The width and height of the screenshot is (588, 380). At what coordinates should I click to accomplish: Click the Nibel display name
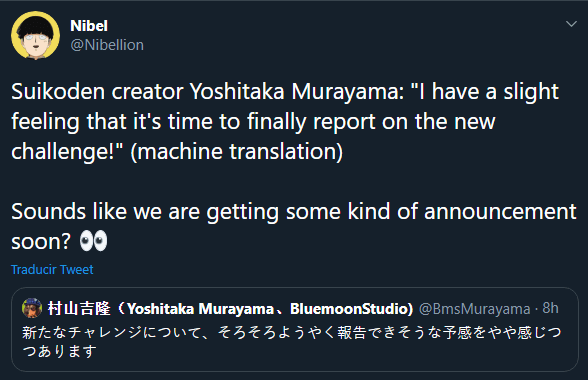(89, 26)
